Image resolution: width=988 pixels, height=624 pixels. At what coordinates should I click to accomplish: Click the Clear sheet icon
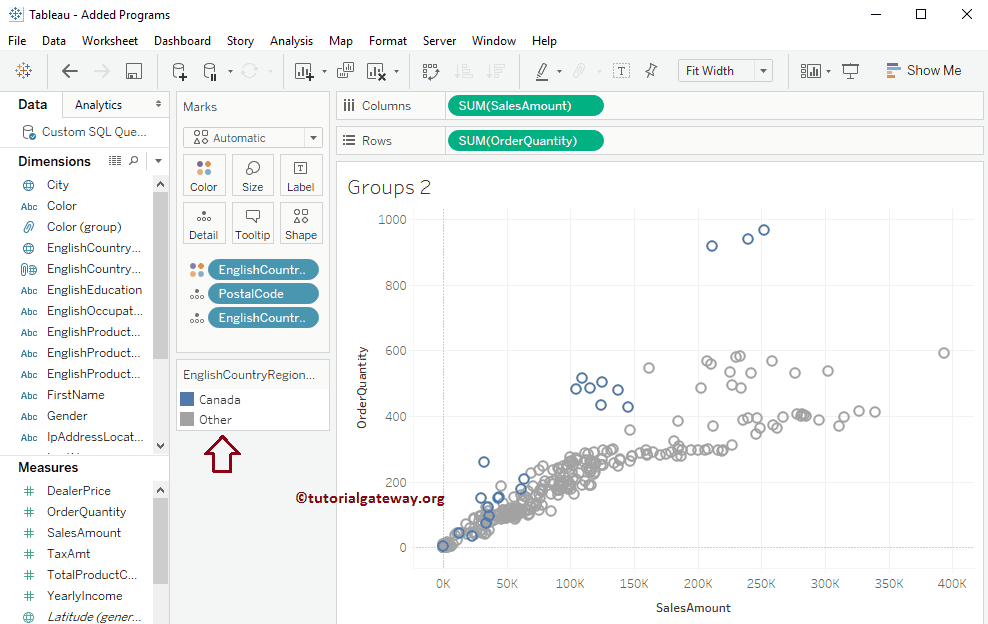376,71
